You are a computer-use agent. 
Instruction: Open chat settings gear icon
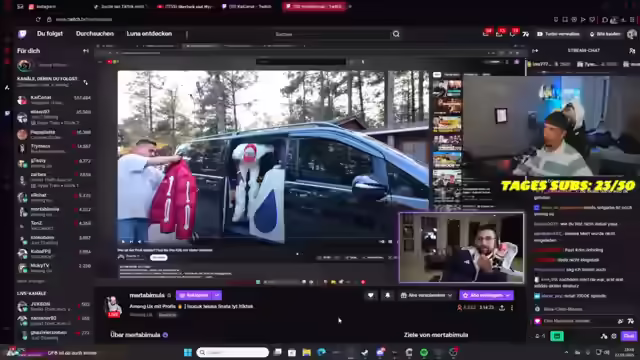coord(613,336)
